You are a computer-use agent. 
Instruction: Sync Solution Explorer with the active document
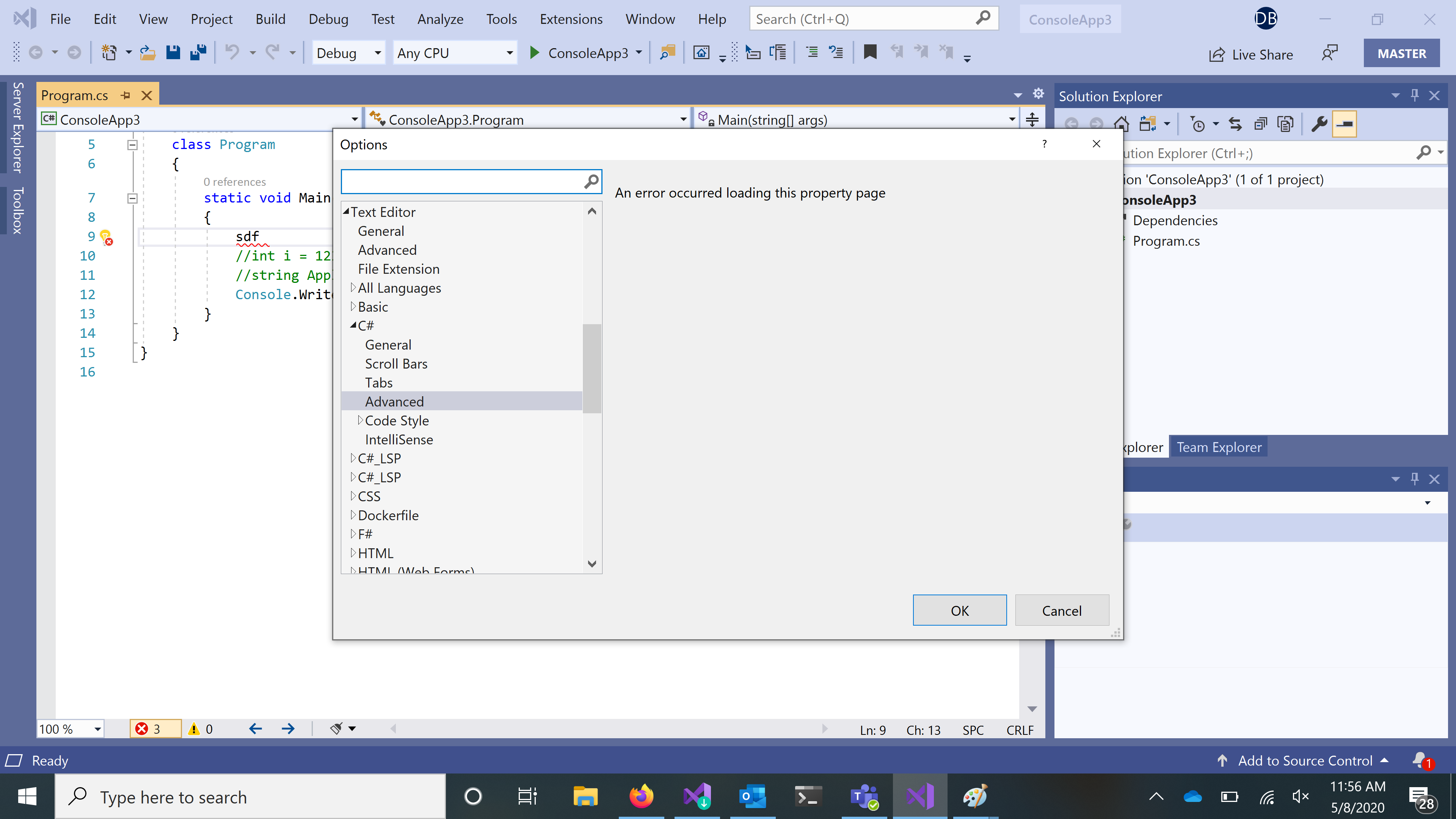[x=1235, y=124]
